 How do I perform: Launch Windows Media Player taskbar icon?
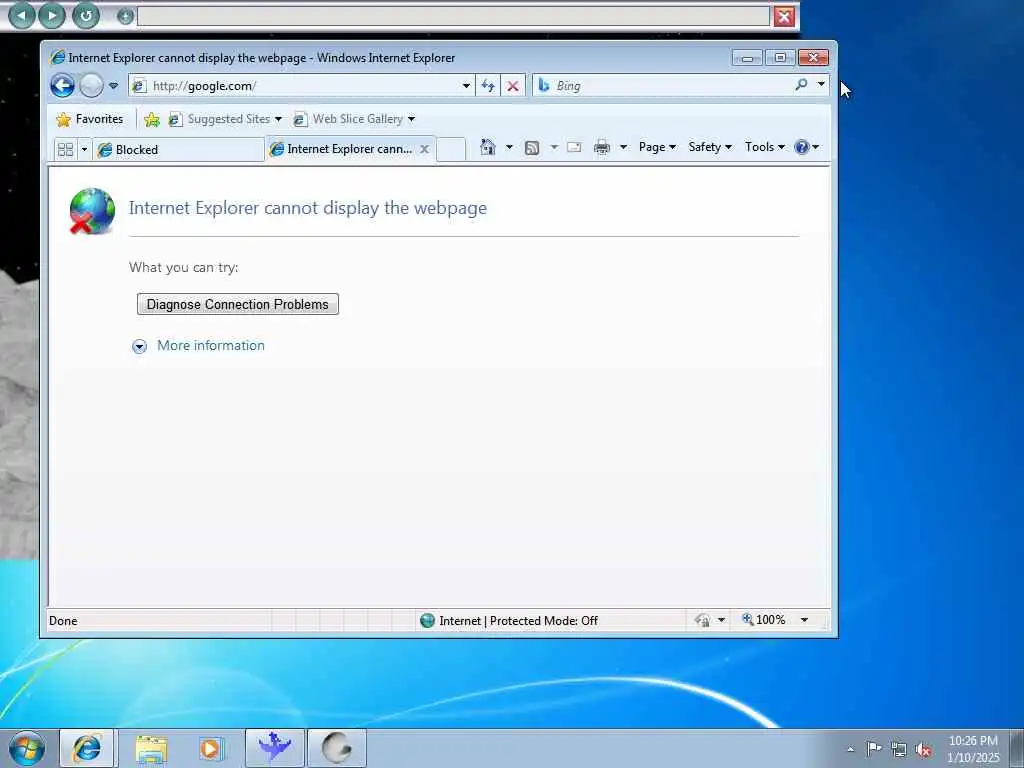[x=212, y=748]
